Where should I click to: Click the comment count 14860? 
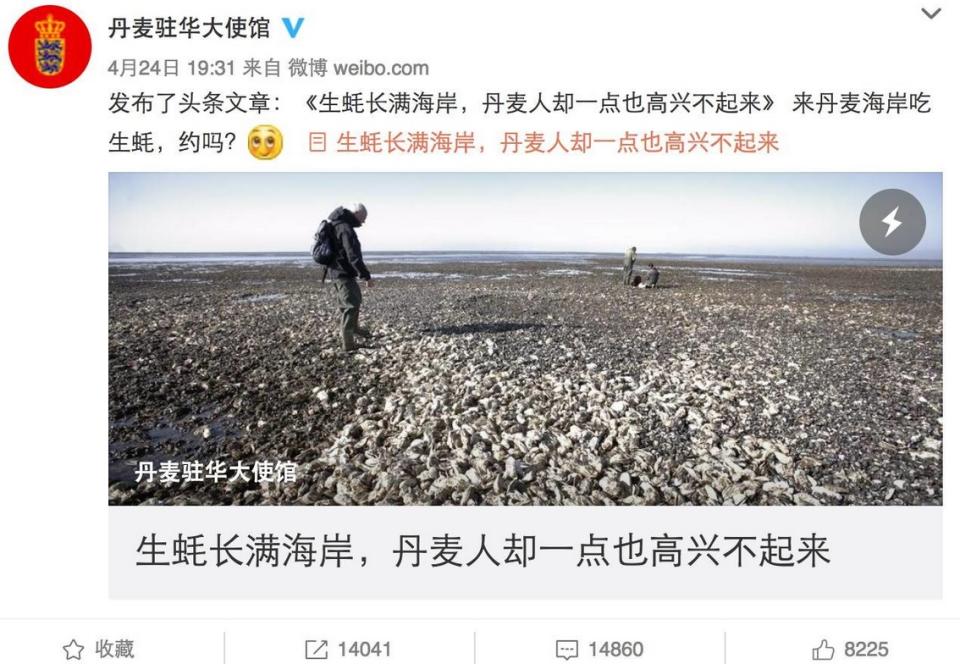[x=615, y=649]
